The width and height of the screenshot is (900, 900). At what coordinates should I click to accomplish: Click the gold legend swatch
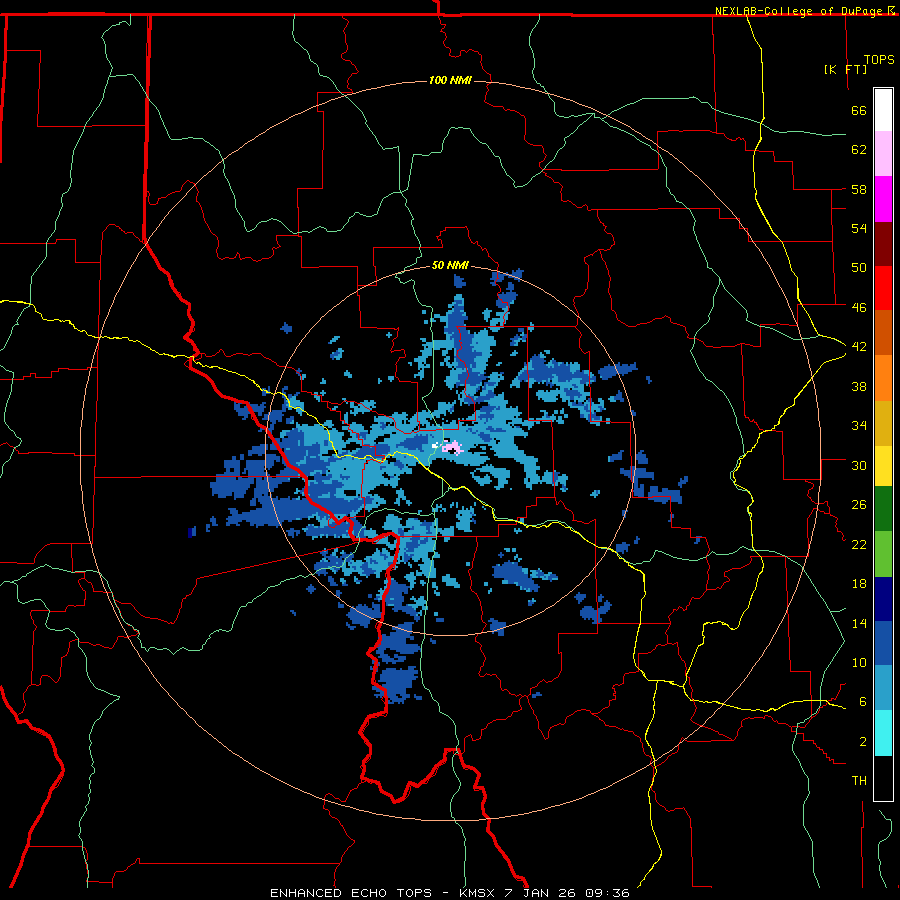click(883, 423)
